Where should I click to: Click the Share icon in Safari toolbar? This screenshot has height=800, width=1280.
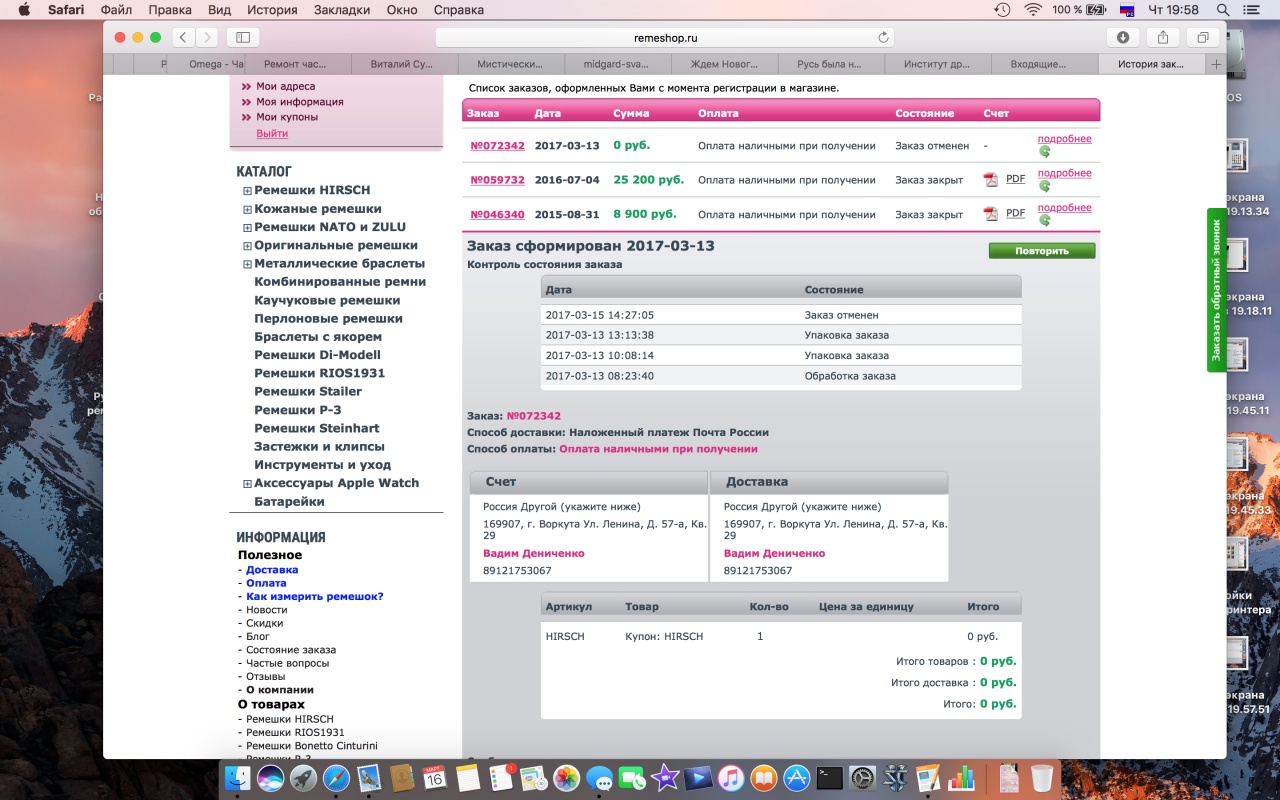[1163, 37]
